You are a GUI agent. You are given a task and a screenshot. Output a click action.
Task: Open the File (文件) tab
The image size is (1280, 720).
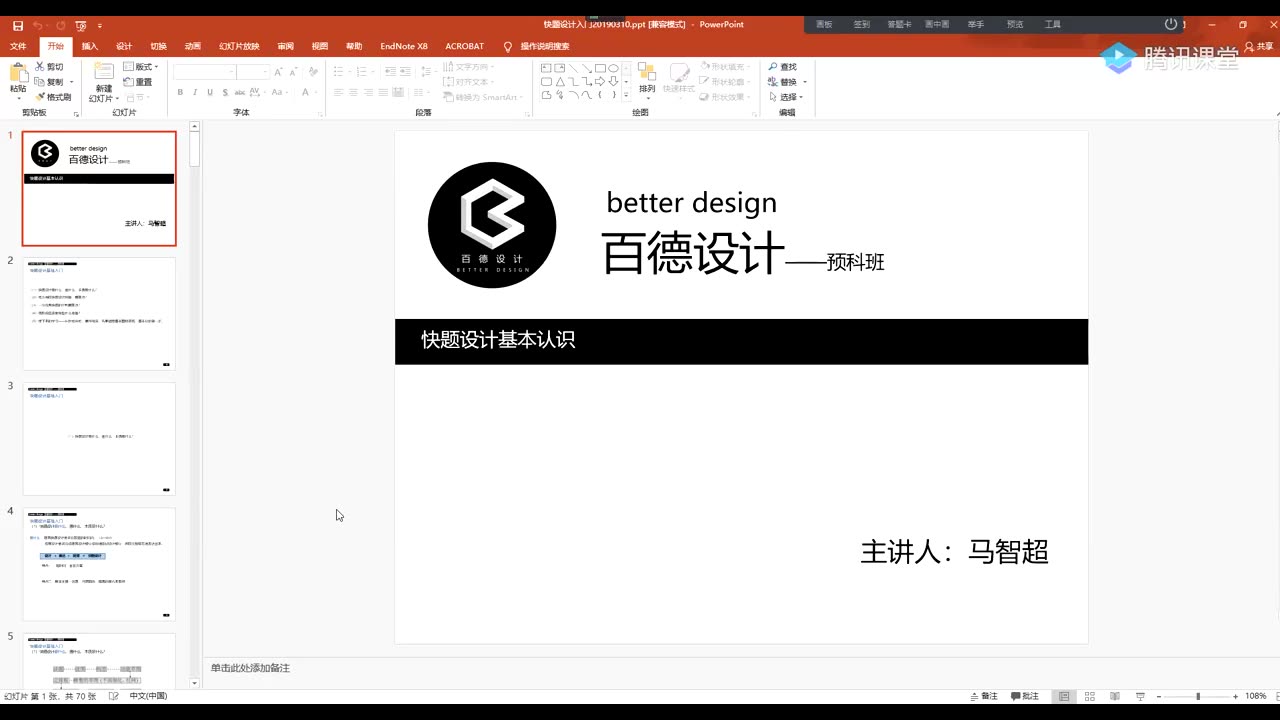tap(18, 46)
